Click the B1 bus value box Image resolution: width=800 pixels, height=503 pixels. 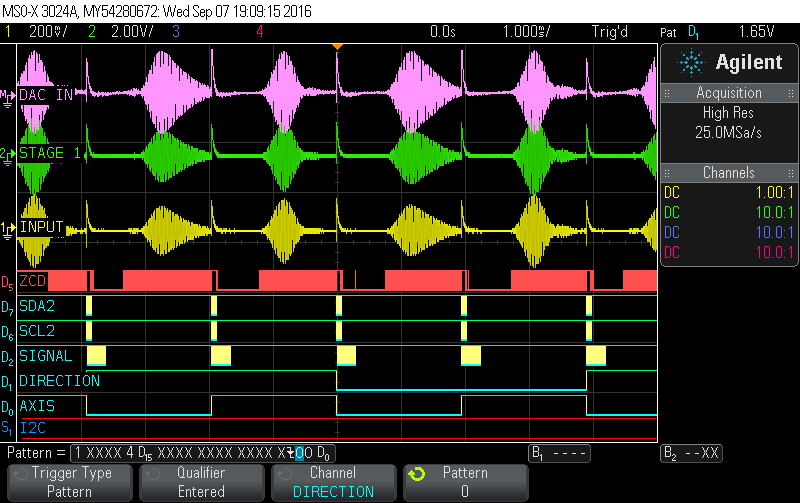click(559, 453)
